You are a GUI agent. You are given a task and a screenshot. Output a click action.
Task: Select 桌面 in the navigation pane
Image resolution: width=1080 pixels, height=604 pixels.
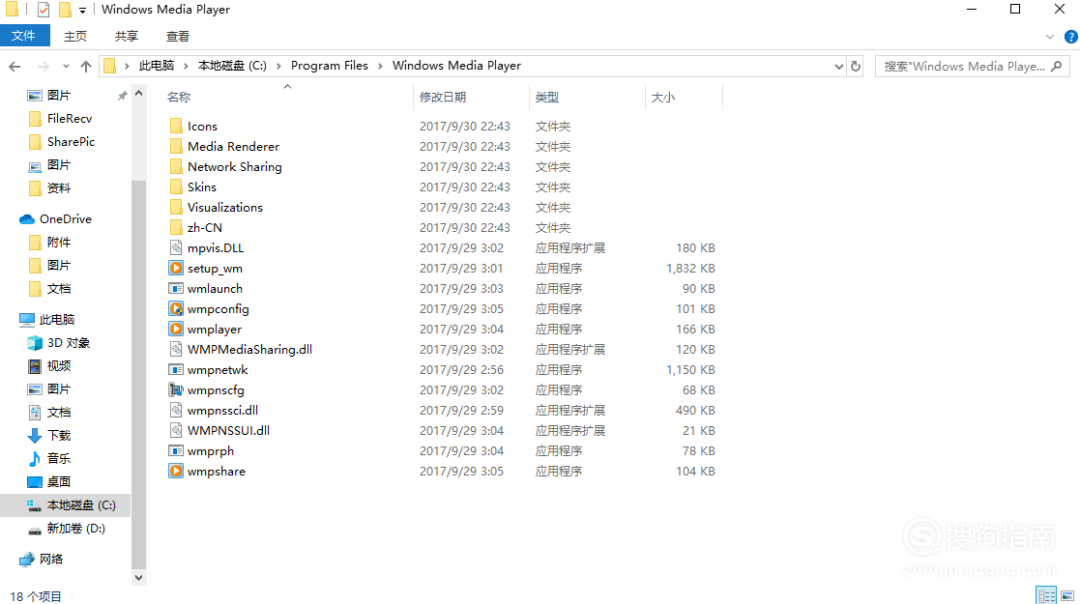[x=59, y=482]
